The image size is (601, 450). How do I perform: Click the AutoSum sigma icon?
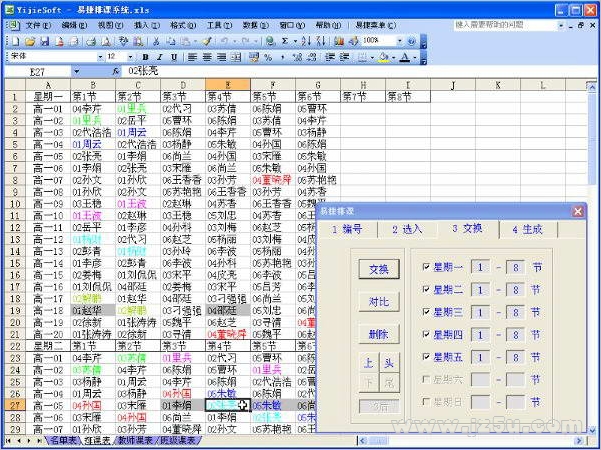click(x=285, y=41)
